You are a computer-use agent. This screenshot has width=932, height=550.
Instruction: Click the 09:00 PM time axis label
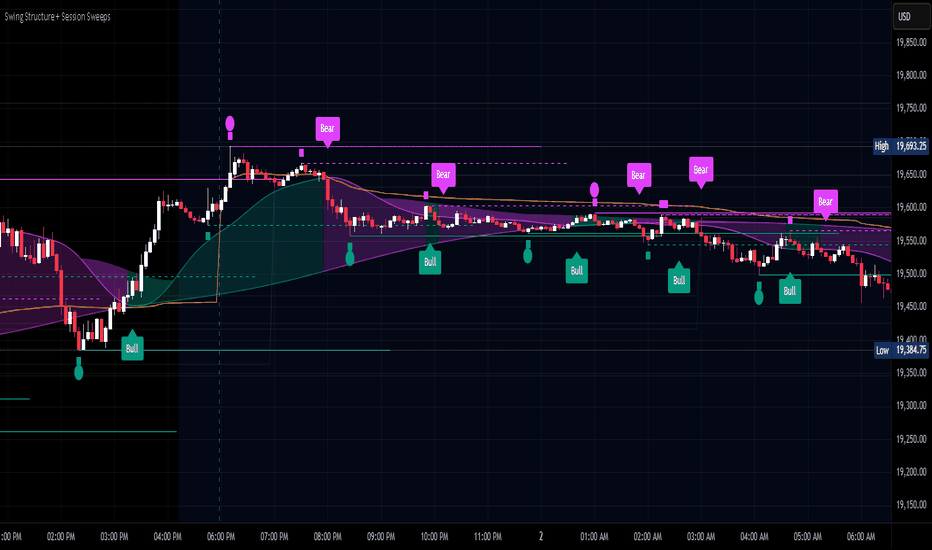tap(381, 536)
